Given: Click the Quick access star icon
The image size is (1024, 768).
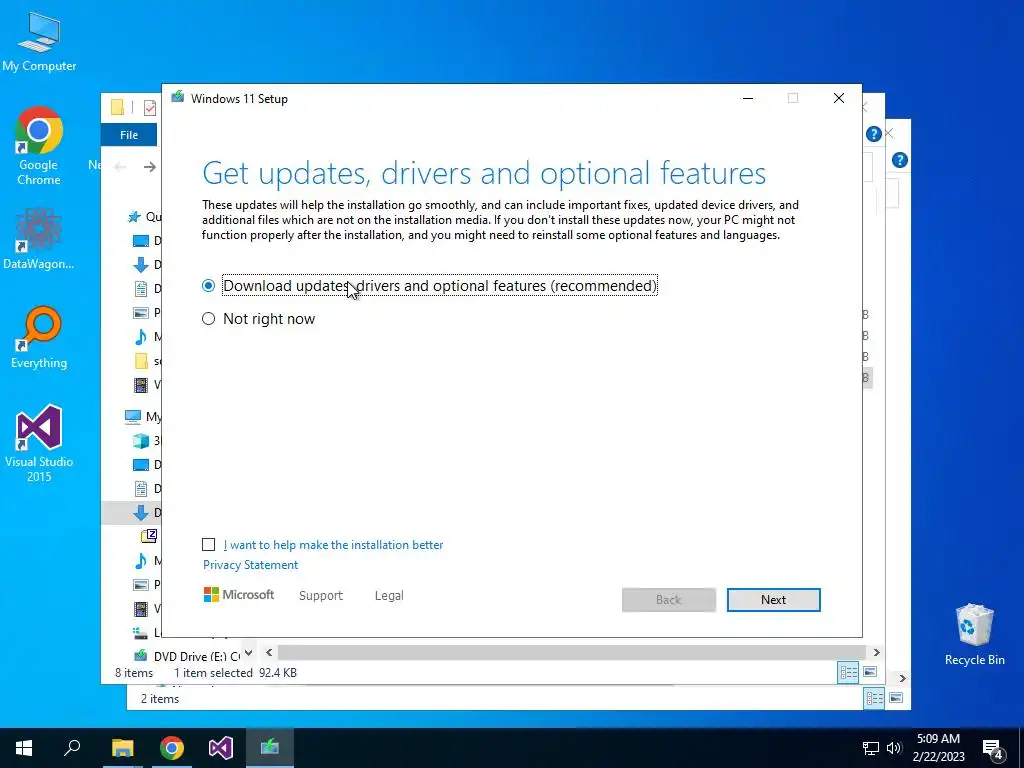Looking at the screenshot, I should [135, 217].
